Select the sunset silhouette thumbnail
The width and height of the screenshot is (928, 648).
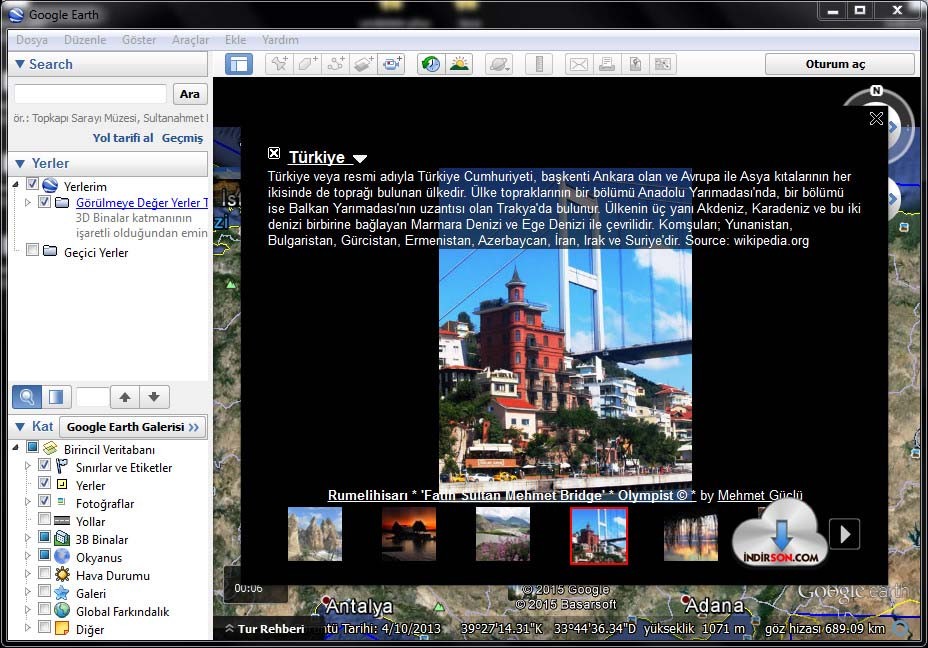click(x=409, y=534)
